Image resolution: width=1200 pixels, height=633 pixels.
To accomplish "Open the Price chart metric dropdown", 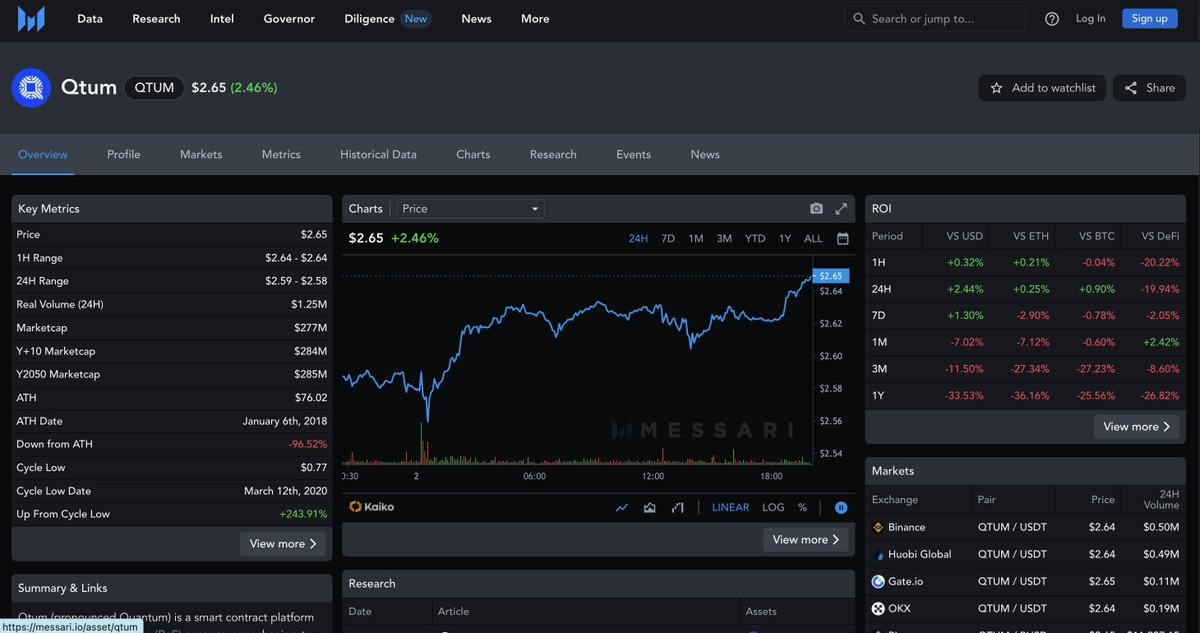I will 469,209.
